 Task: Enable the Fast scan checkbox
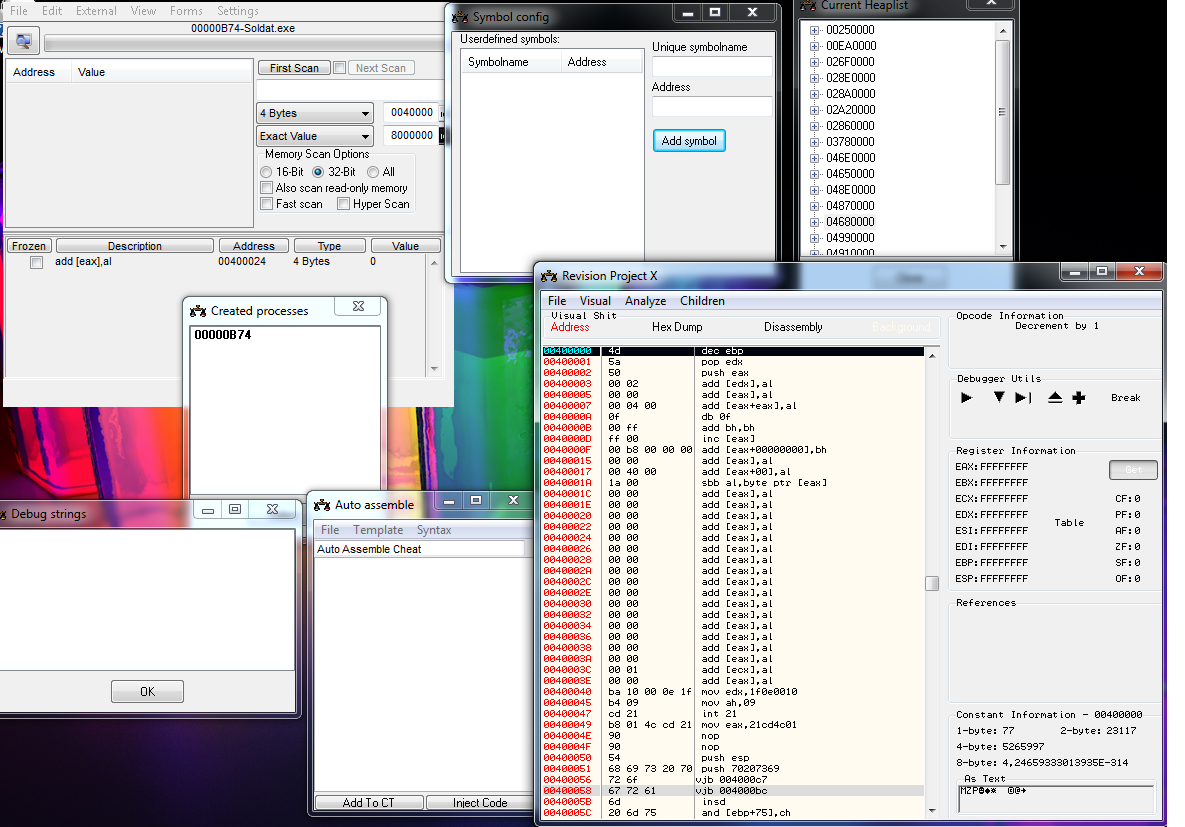(266, 204)
